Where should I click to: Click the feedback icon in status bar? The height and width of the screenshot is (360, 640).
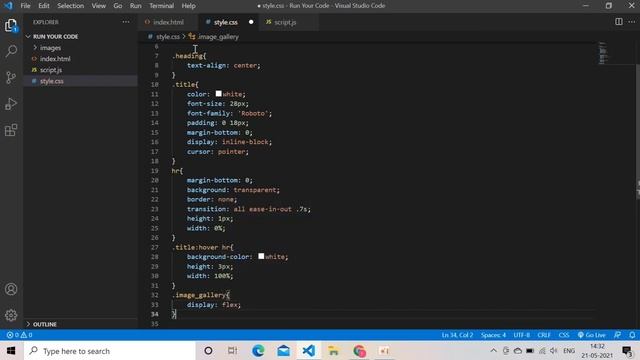(618, 335)
